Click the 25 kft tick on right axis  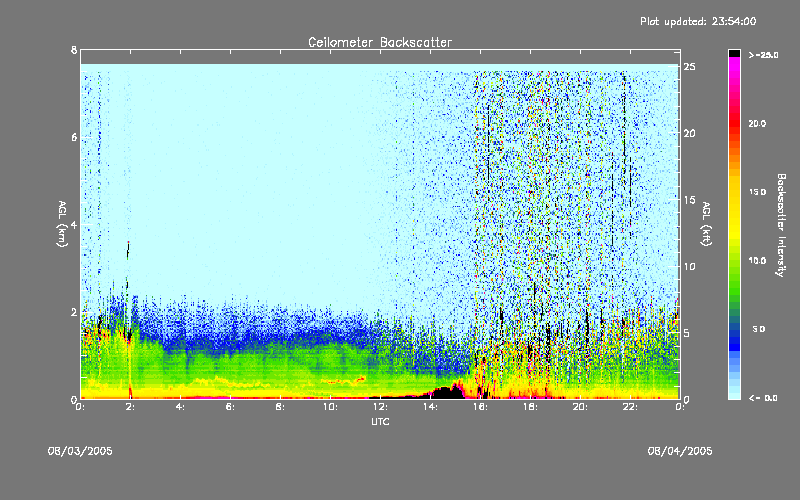pyautogui.click(x=690, y=67)
